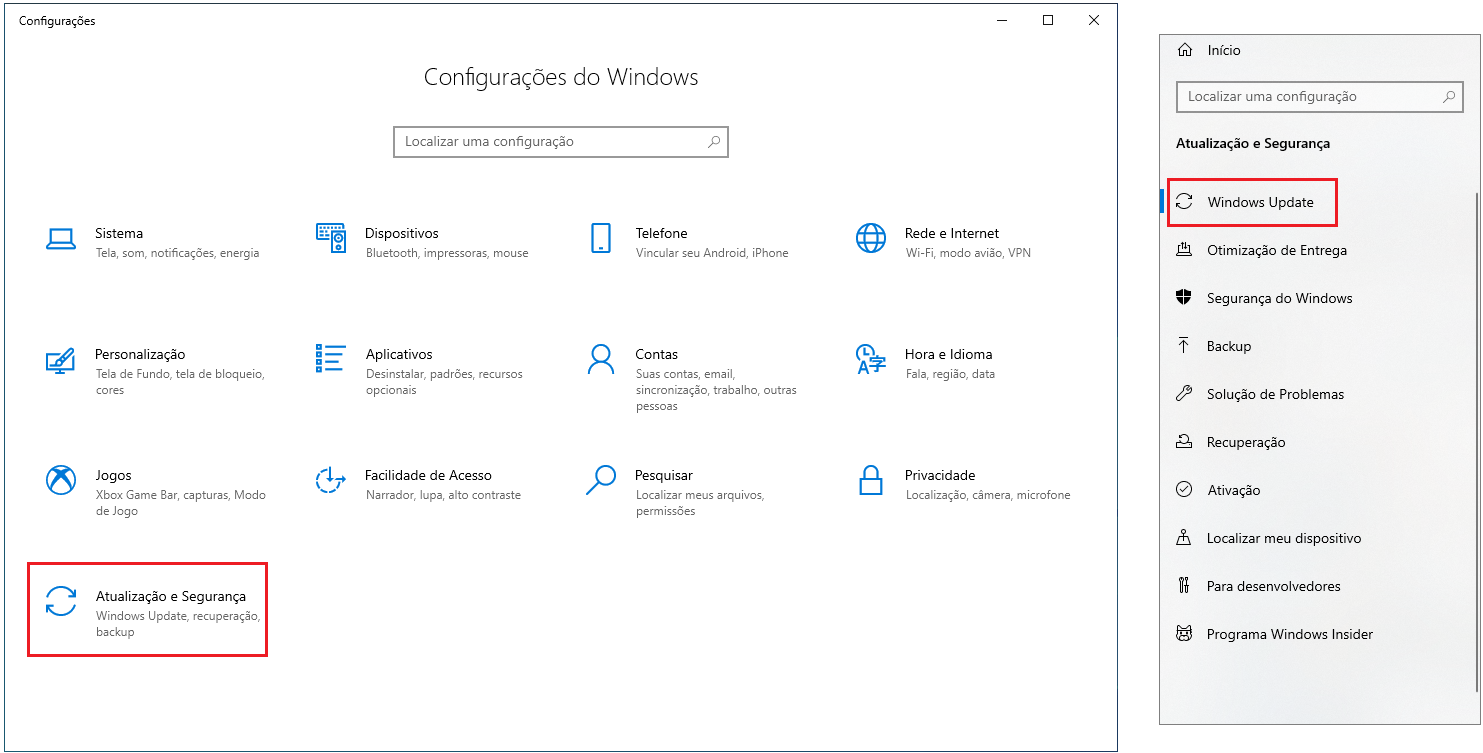Viewport: 1483px width, 753px height.
Task: Click the Solução de Problemas wrench icon
Action: pos(1184,394)
